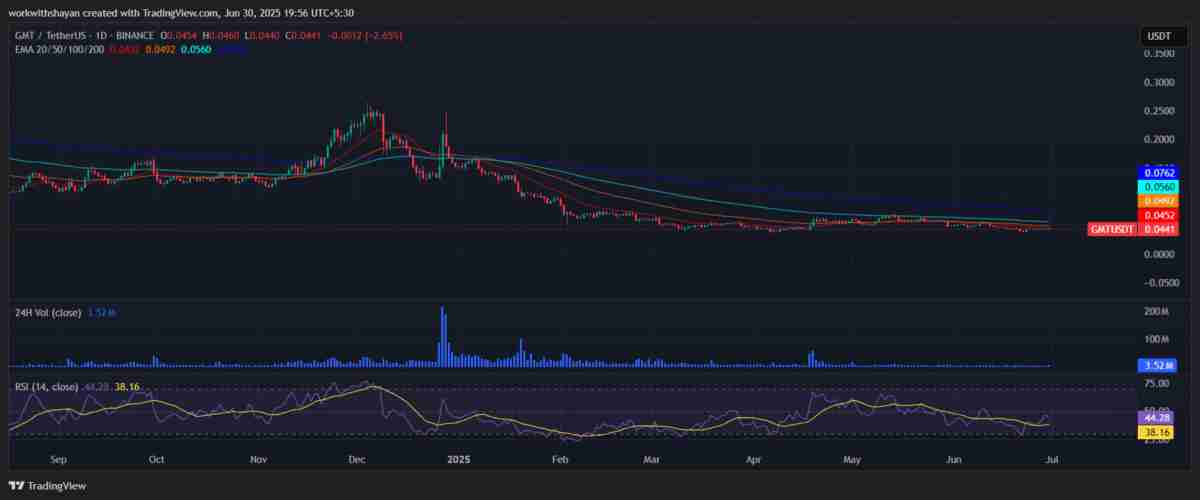The image size is (1200, 500).
Task: Click the TradingView logo icon
Action: [x=17, y=485]
